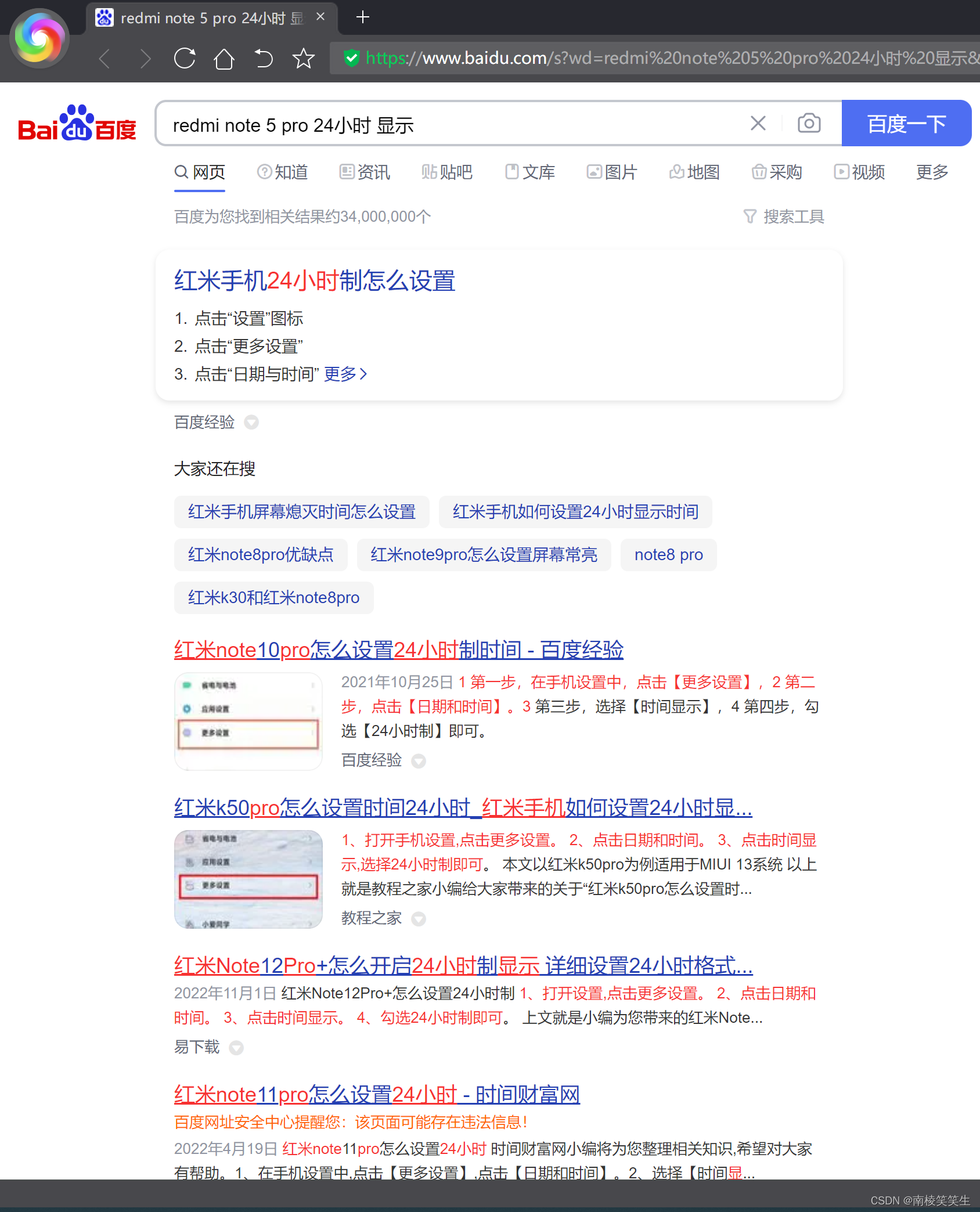Click the 教程之家 source label
Viewport: 980px width, 1212px height.
coord(372,918)
